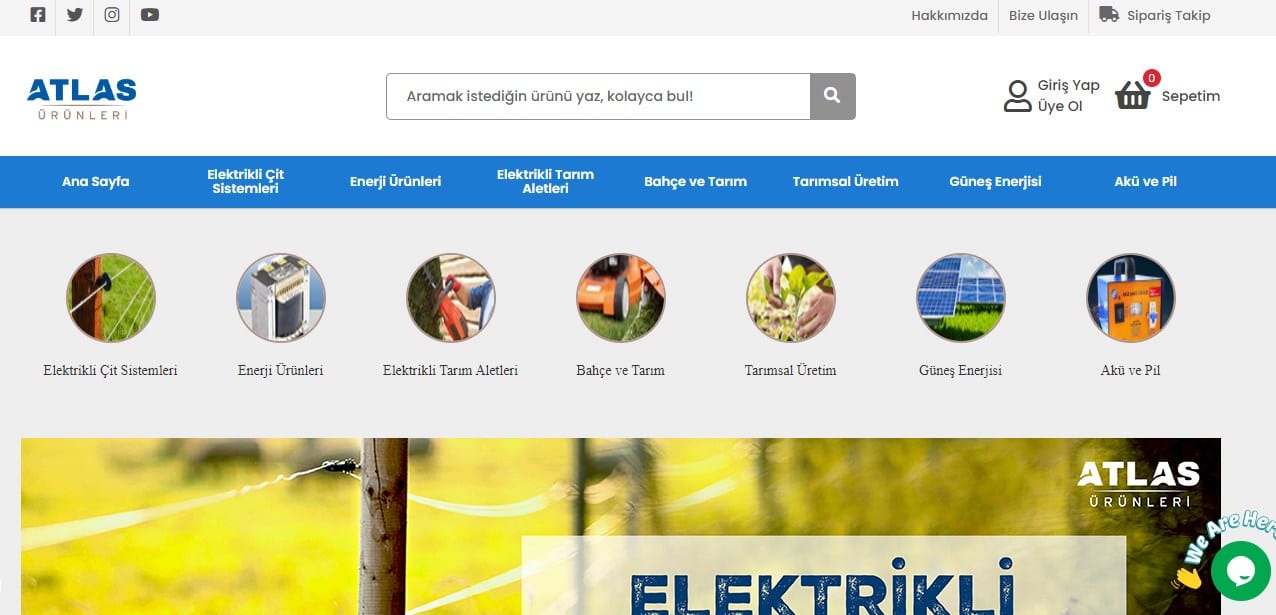Select the Akü ve Pil category image
Screen dimensions: 1276x615
pos(1131,298)
